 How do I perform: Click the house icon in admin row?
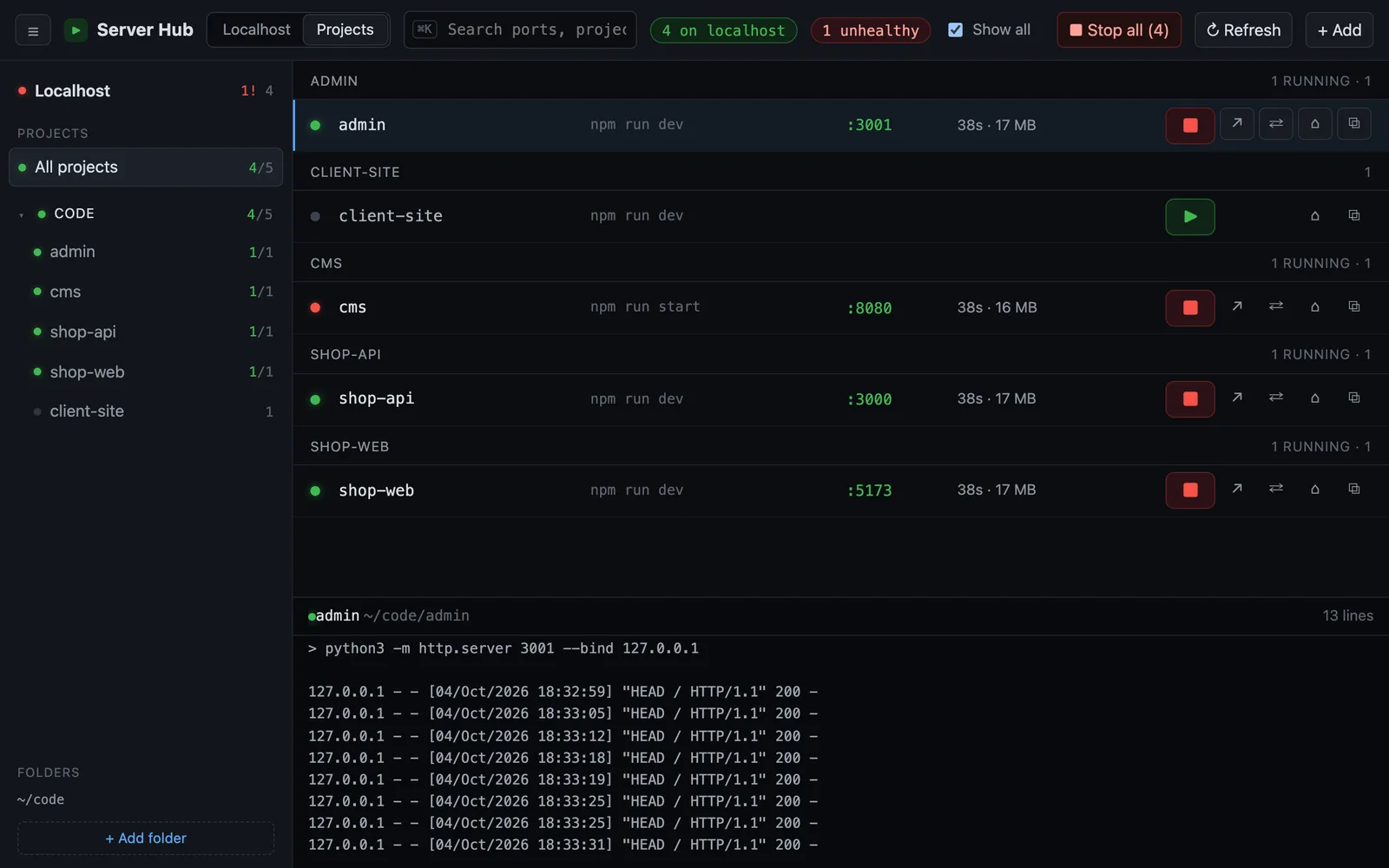(1314, 124)
